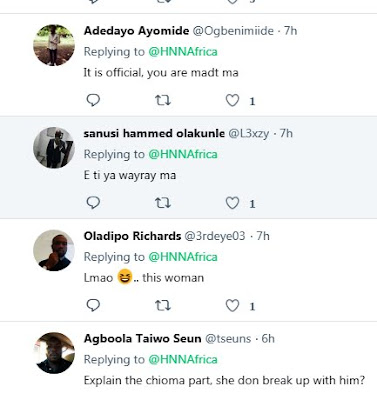Open the 6h timestamp on Agboola's tweet

[x=268, y=339]
